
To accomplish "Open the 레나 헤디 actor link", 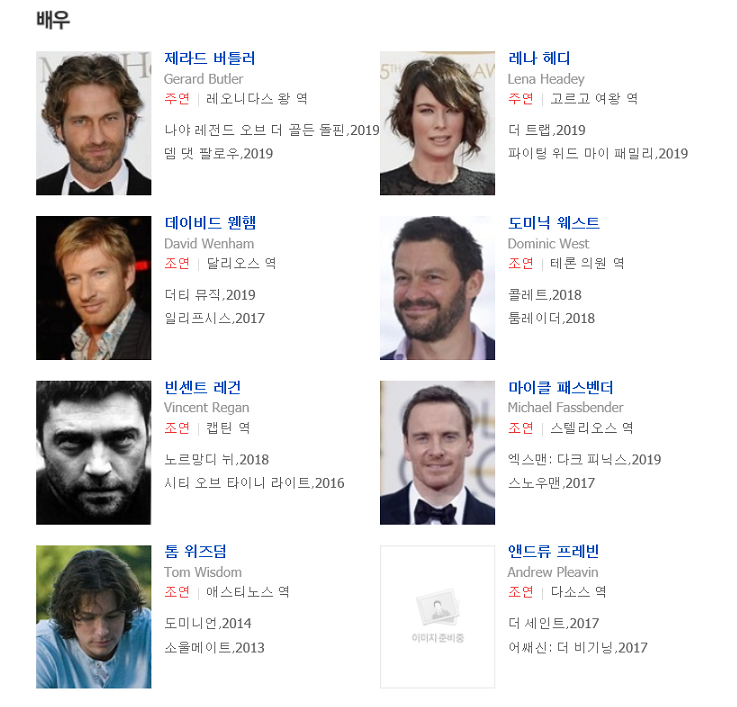I will 539,58.
